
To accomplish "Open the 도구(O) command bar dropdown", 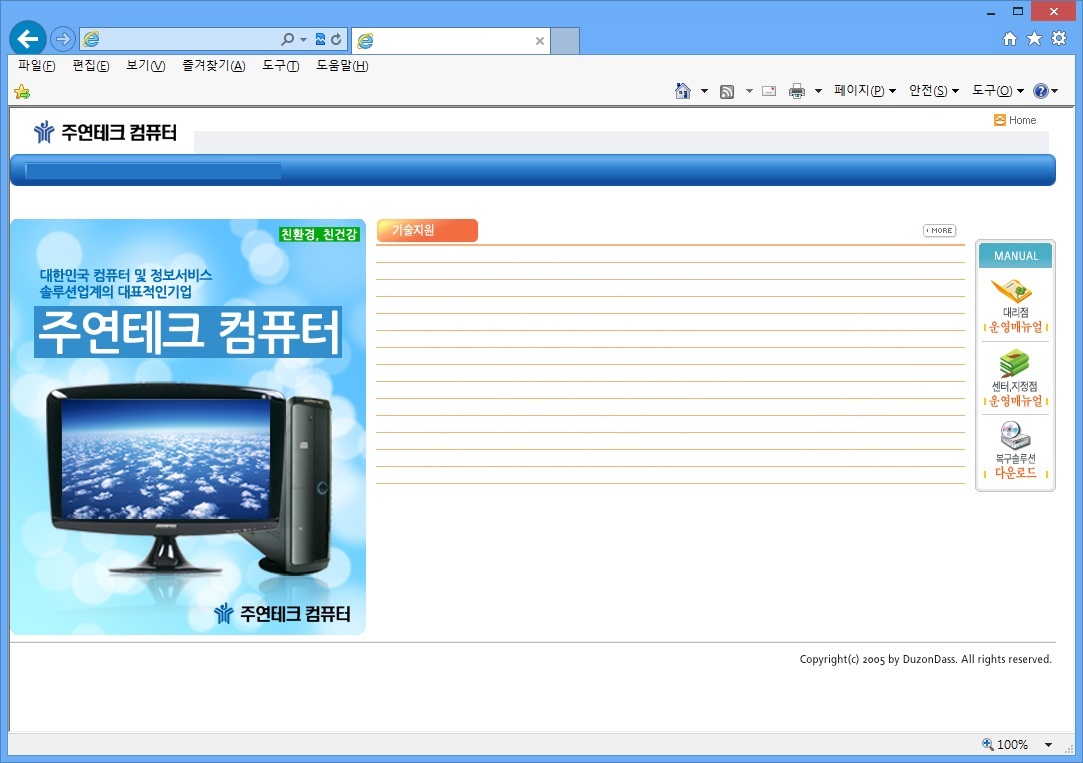I will [998, 90].
